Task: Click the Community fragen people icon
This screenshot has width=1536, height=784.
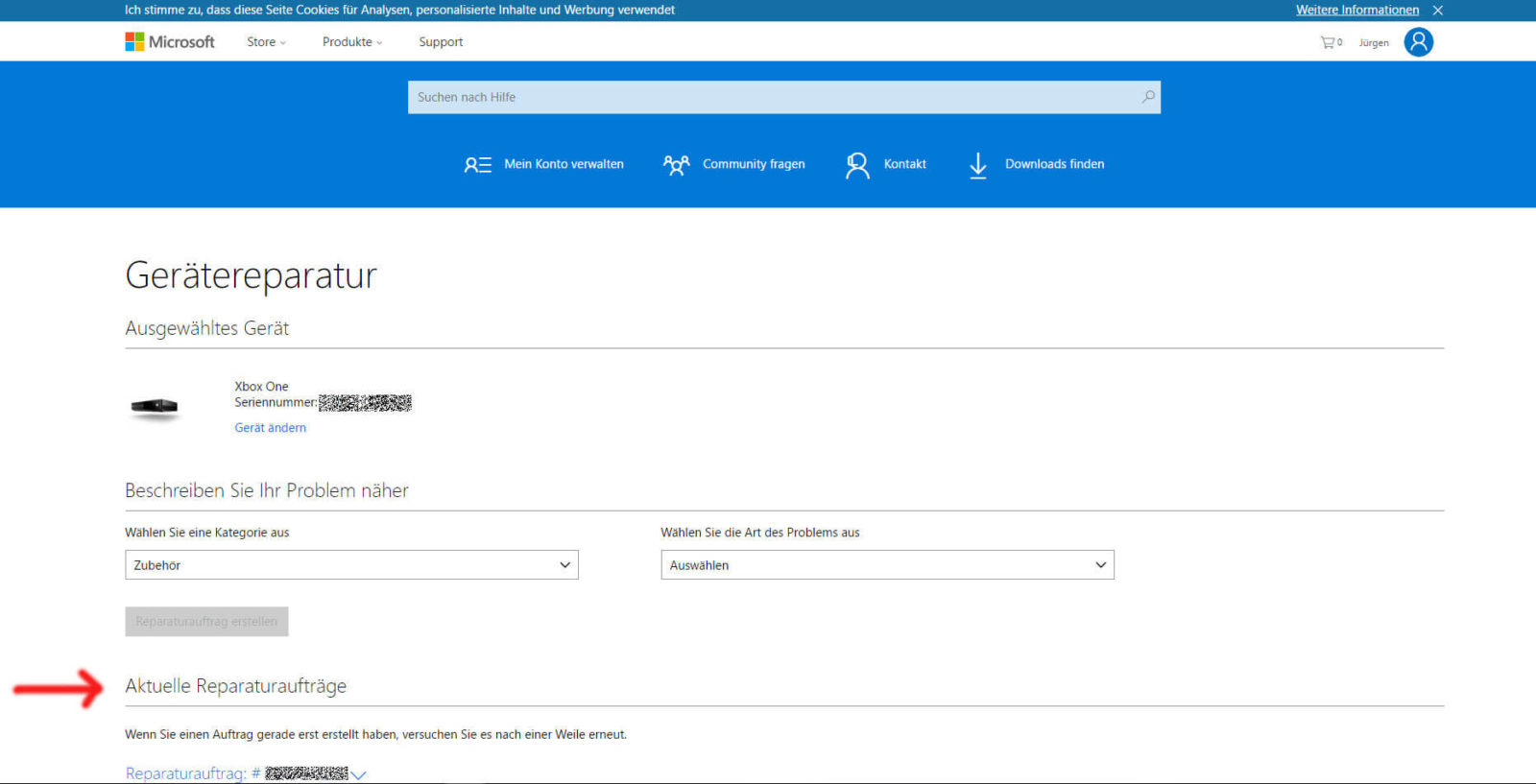Action: [x=677, y=165]
